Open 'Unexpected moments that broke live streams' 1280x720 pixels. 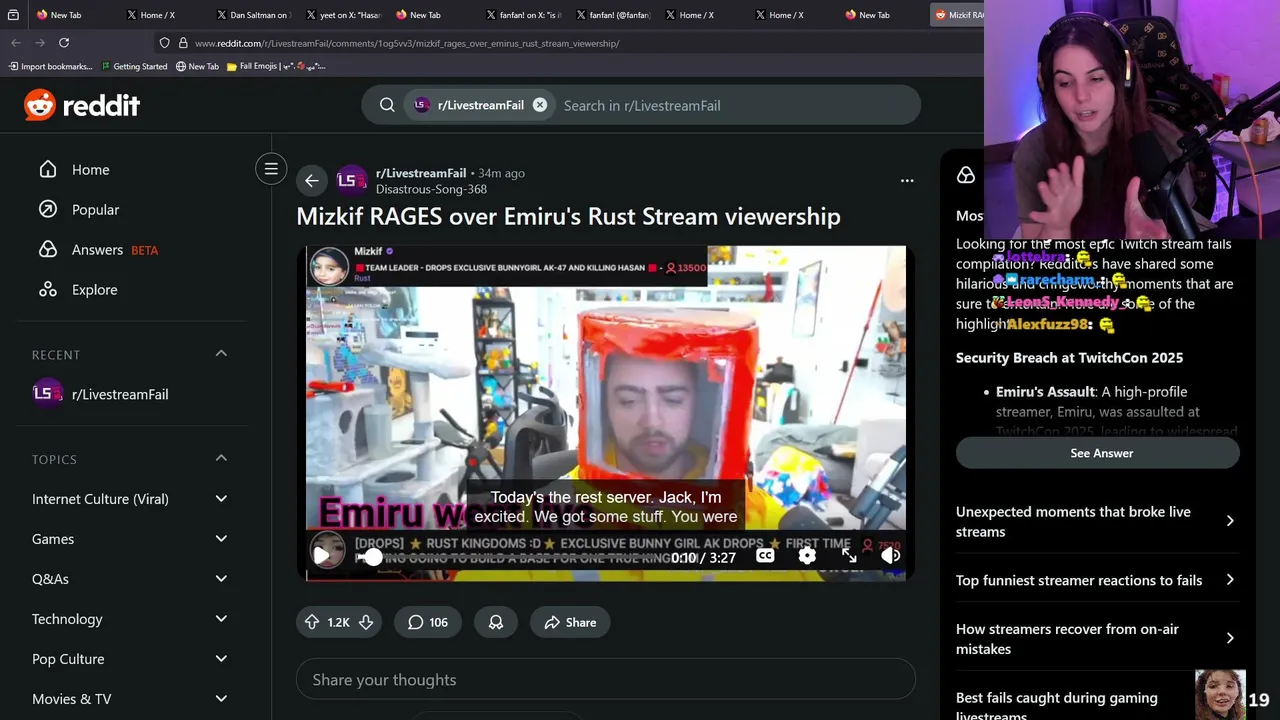(x=1098, y=521)
